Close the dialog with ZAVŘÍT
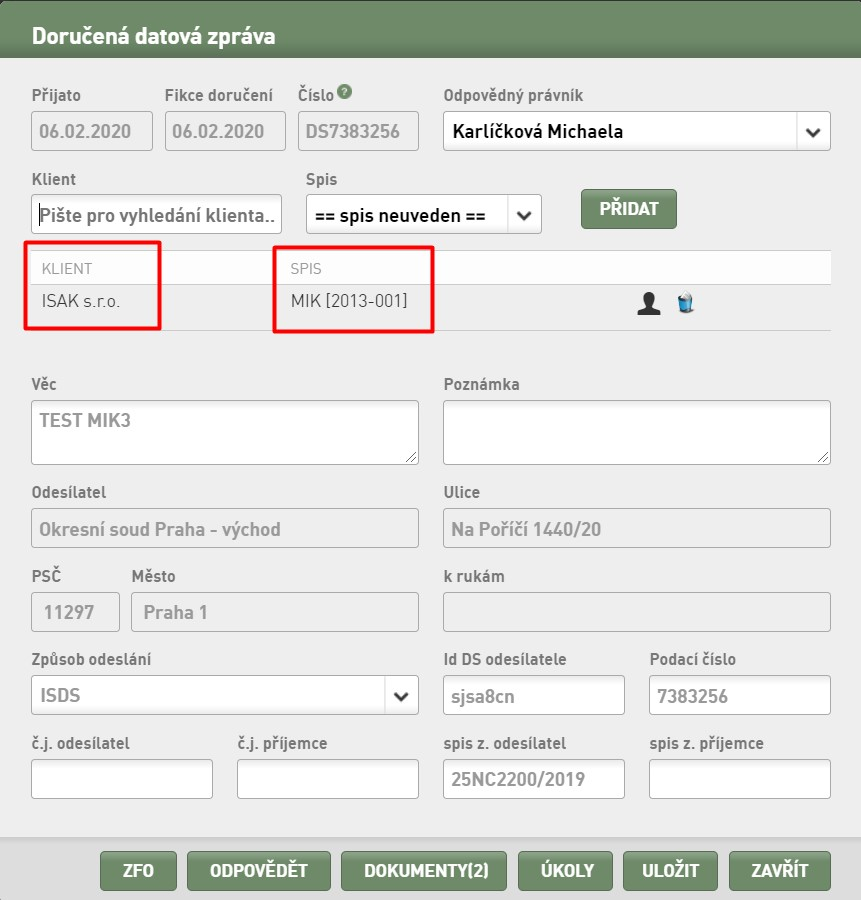 pos(780,871)
